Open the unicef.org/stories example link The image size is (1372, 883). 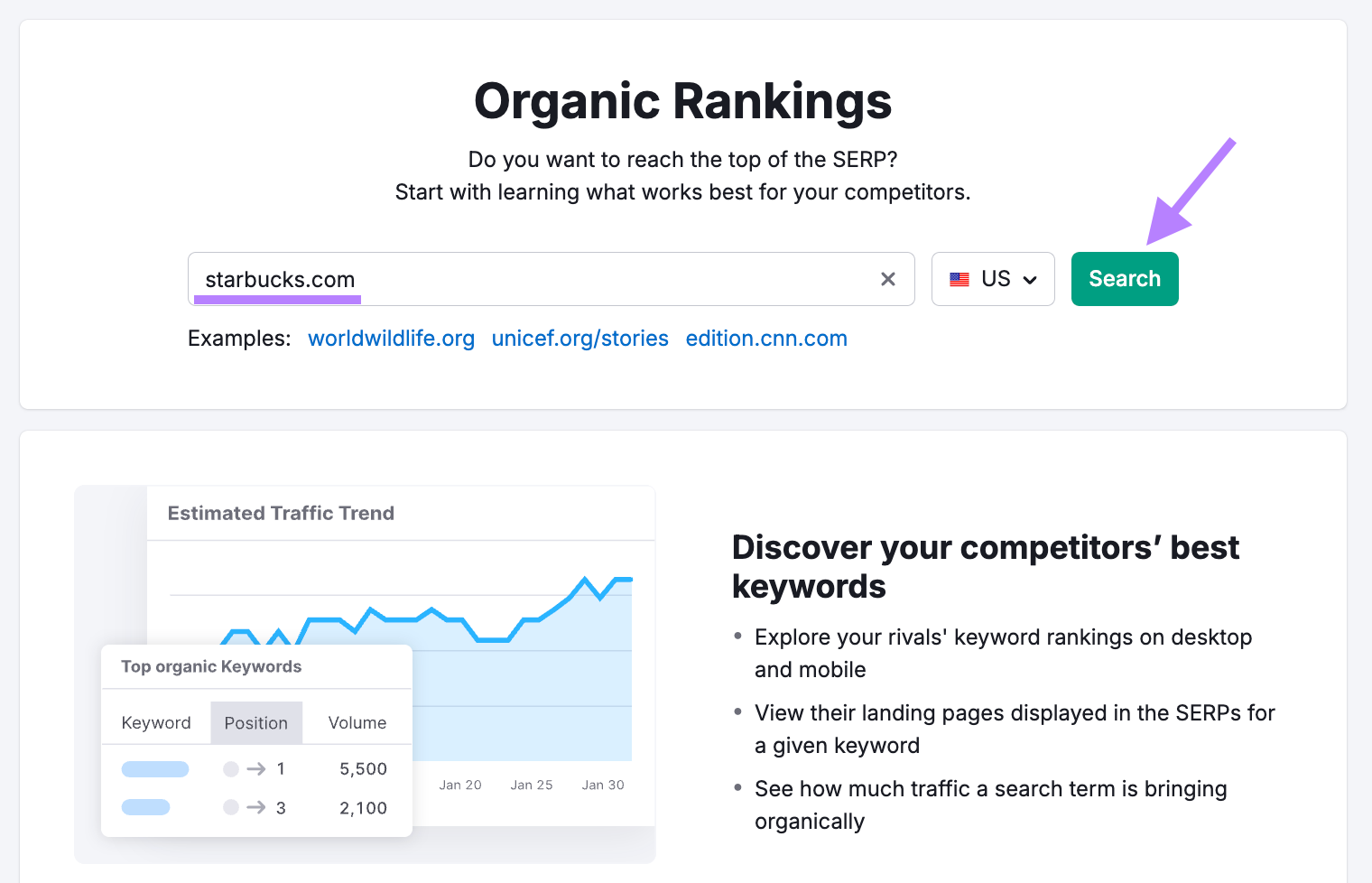tap(579, 339)
